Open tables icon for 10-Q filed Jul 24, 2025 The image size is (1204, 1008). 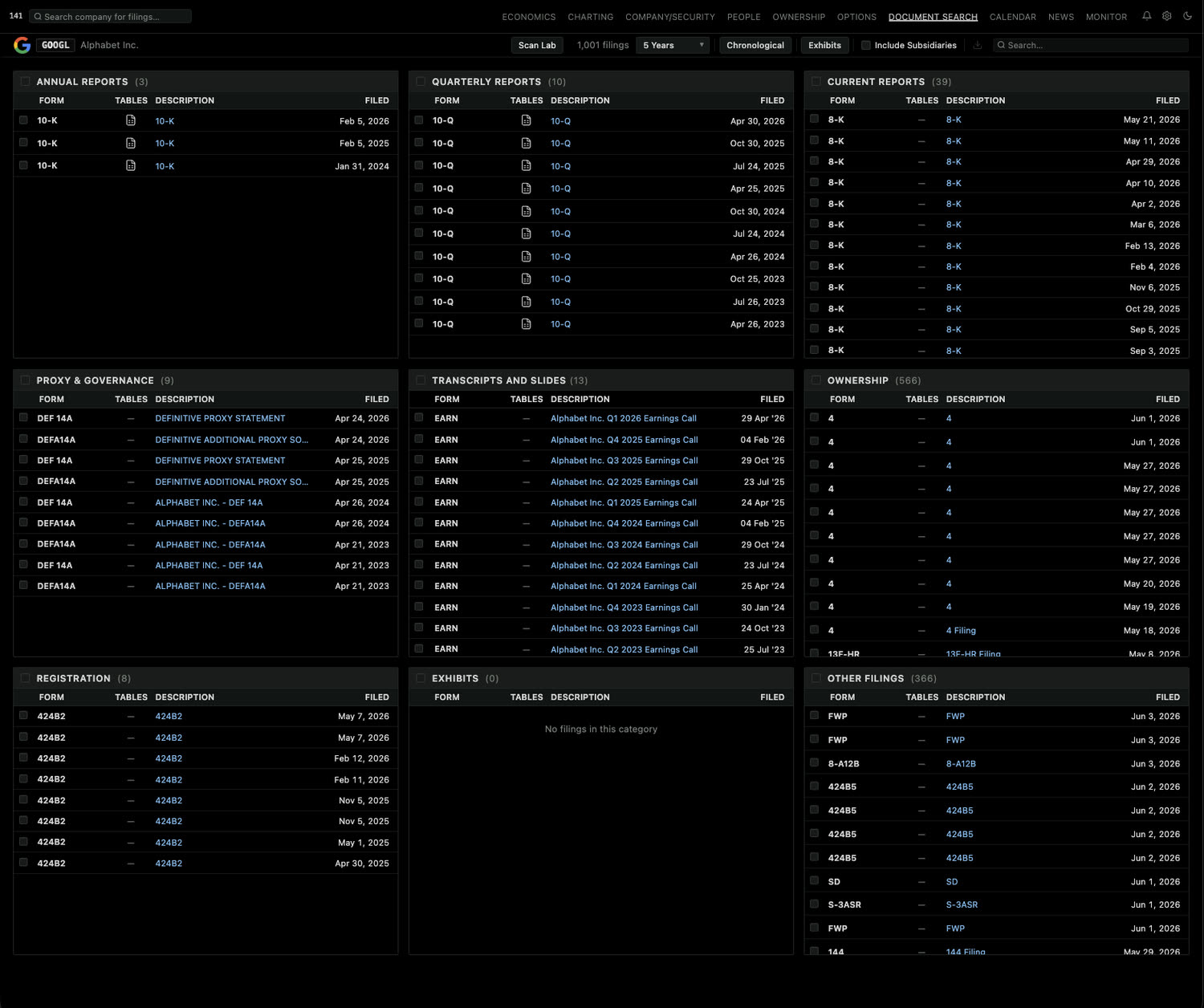(x=527, y=165)
